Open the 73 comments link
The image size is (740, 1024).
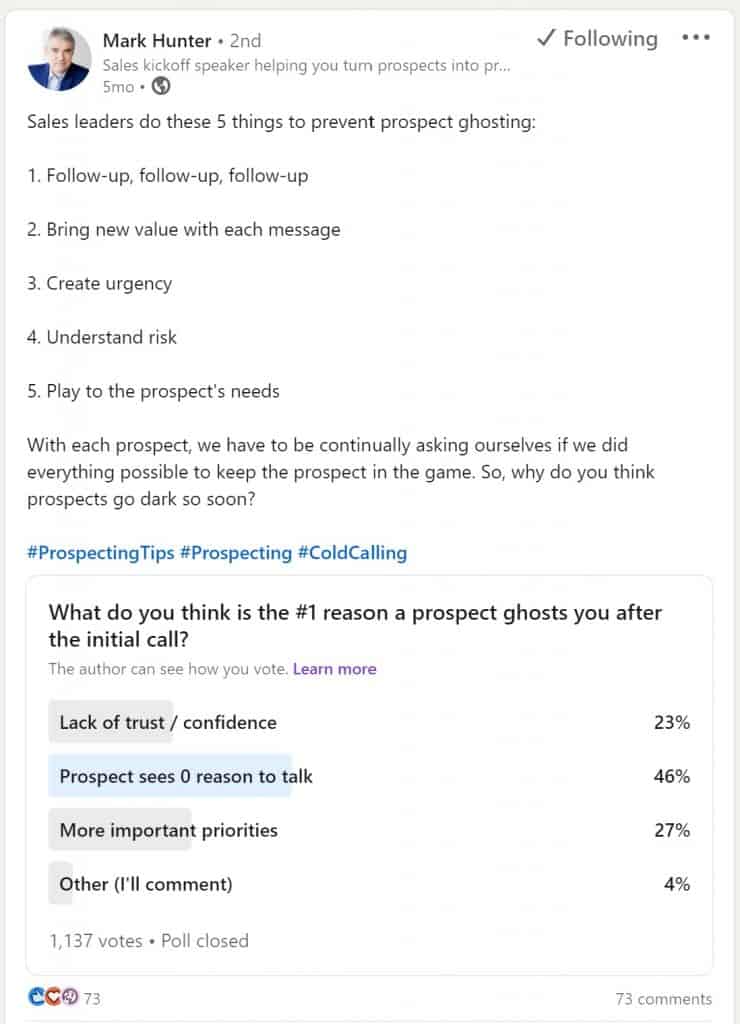(664, 998)
